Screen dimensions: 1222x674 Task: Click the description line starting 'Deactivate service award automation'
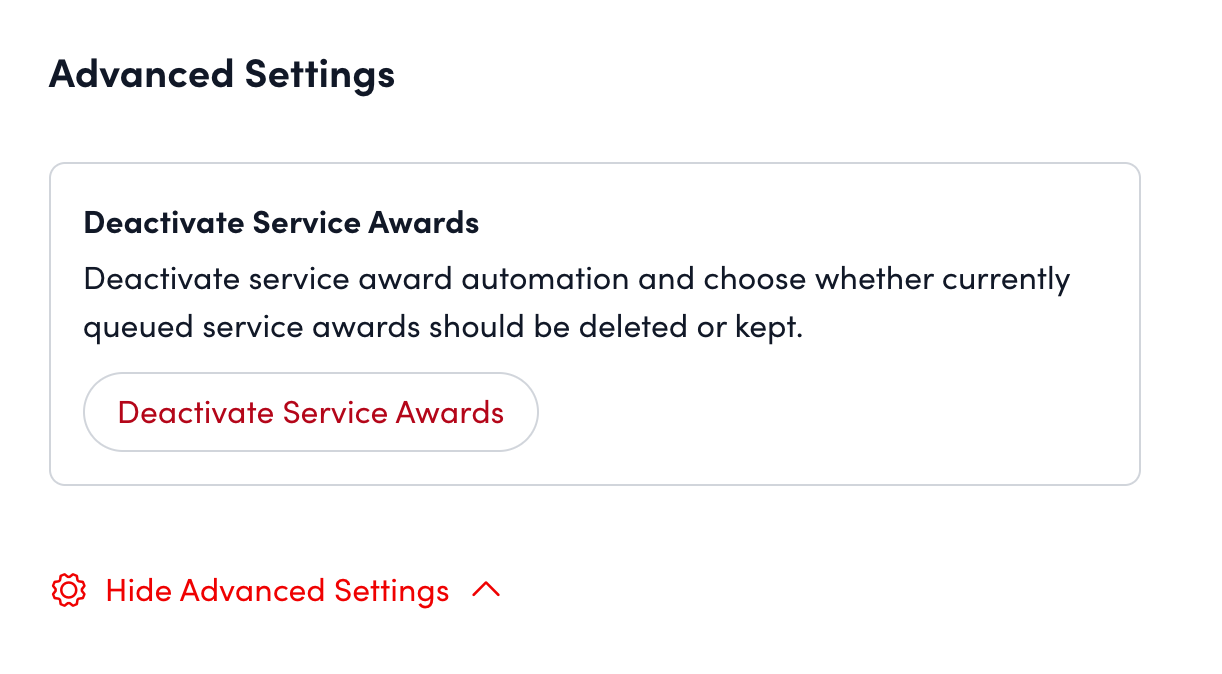(576, 278)
